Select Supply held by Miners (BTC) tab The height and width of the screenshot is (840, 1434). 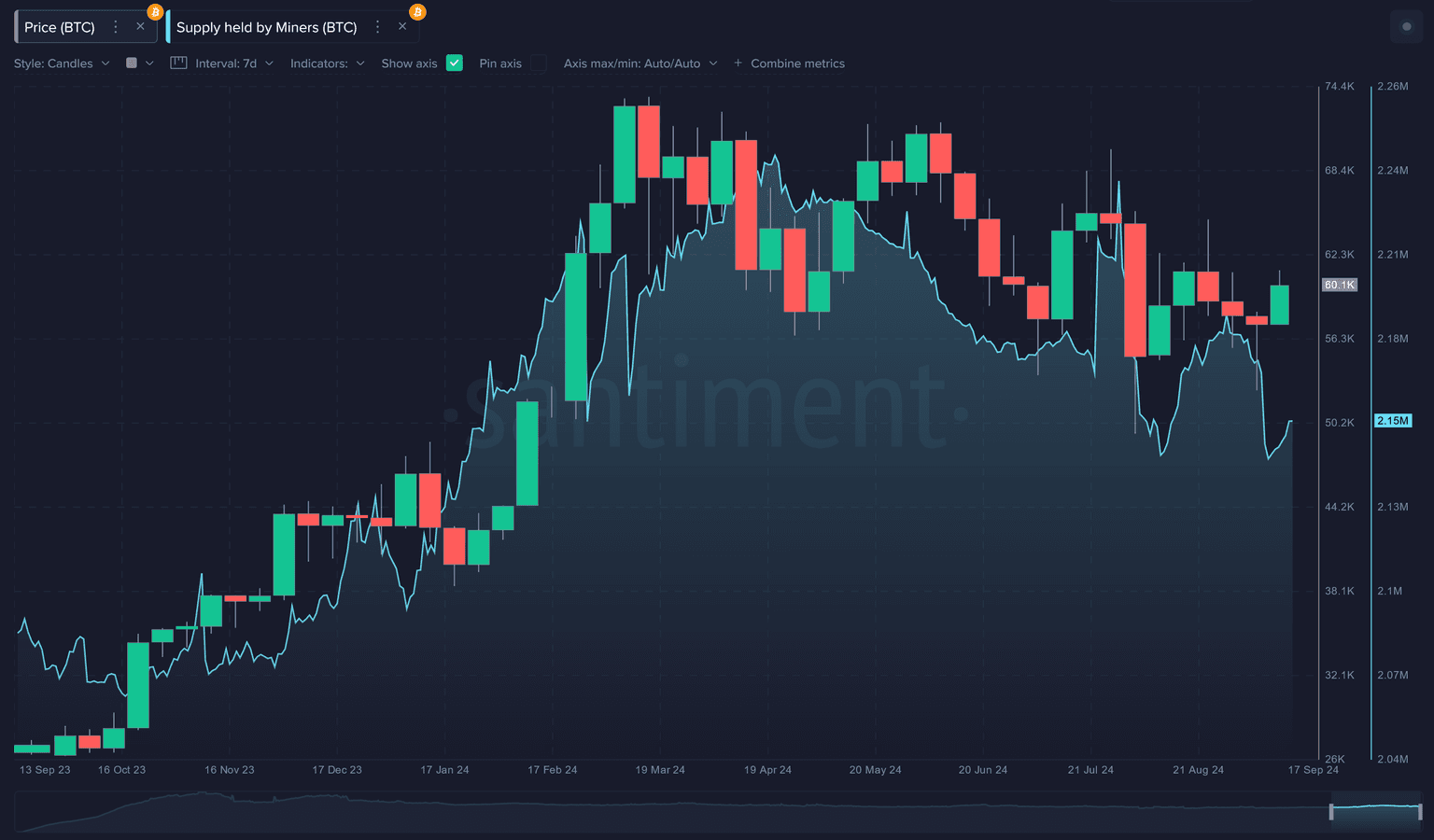pos(266,27)
